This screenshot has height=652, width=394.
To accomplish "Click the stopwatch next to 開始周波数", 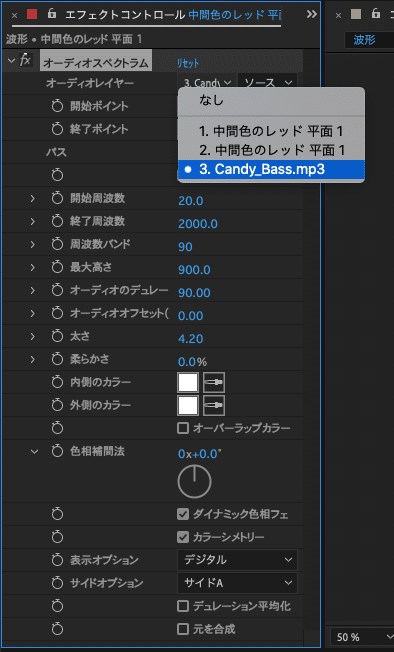I will pos(57,198).
